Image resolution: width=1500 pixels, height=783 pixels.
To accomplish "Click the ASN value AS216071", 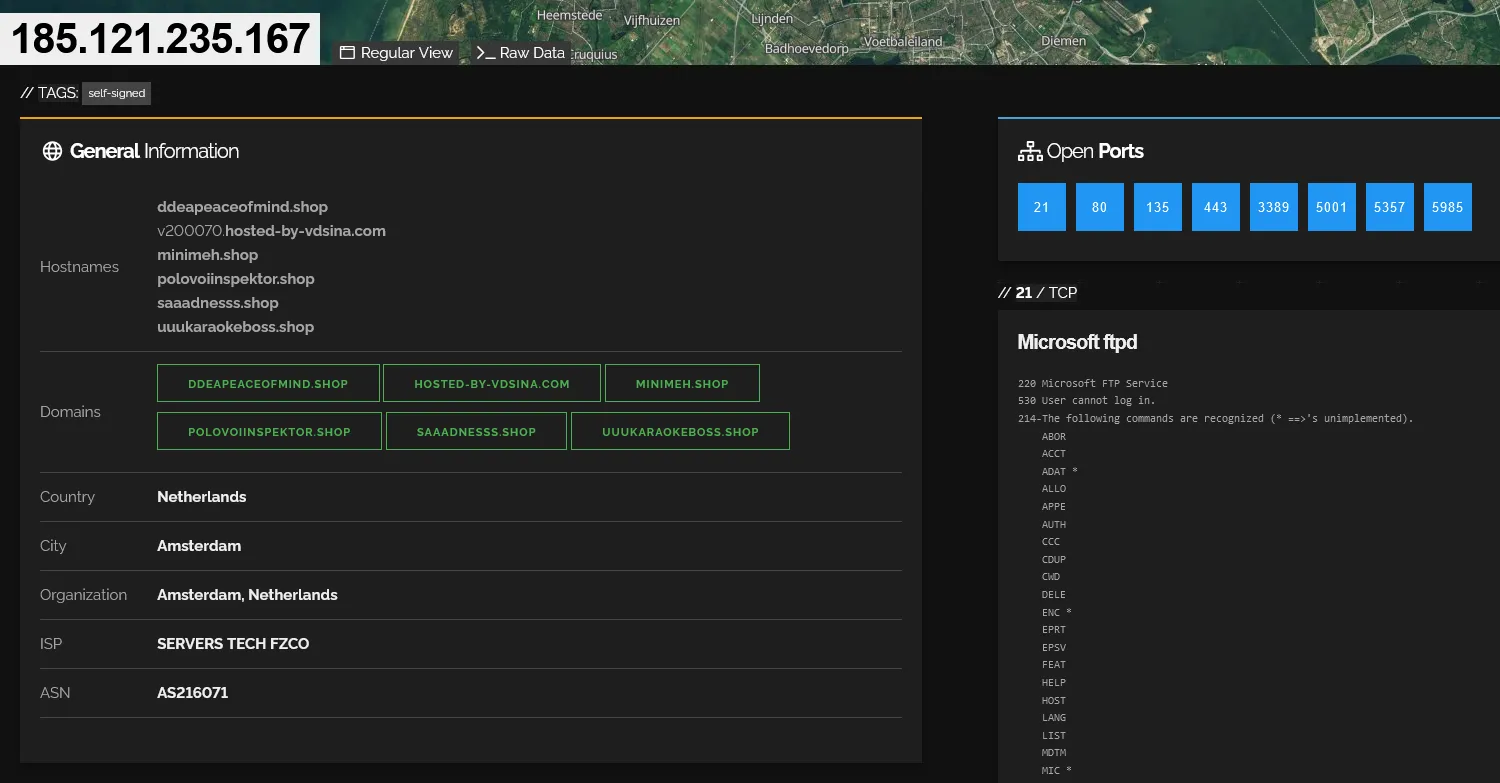I will (192, 692).
